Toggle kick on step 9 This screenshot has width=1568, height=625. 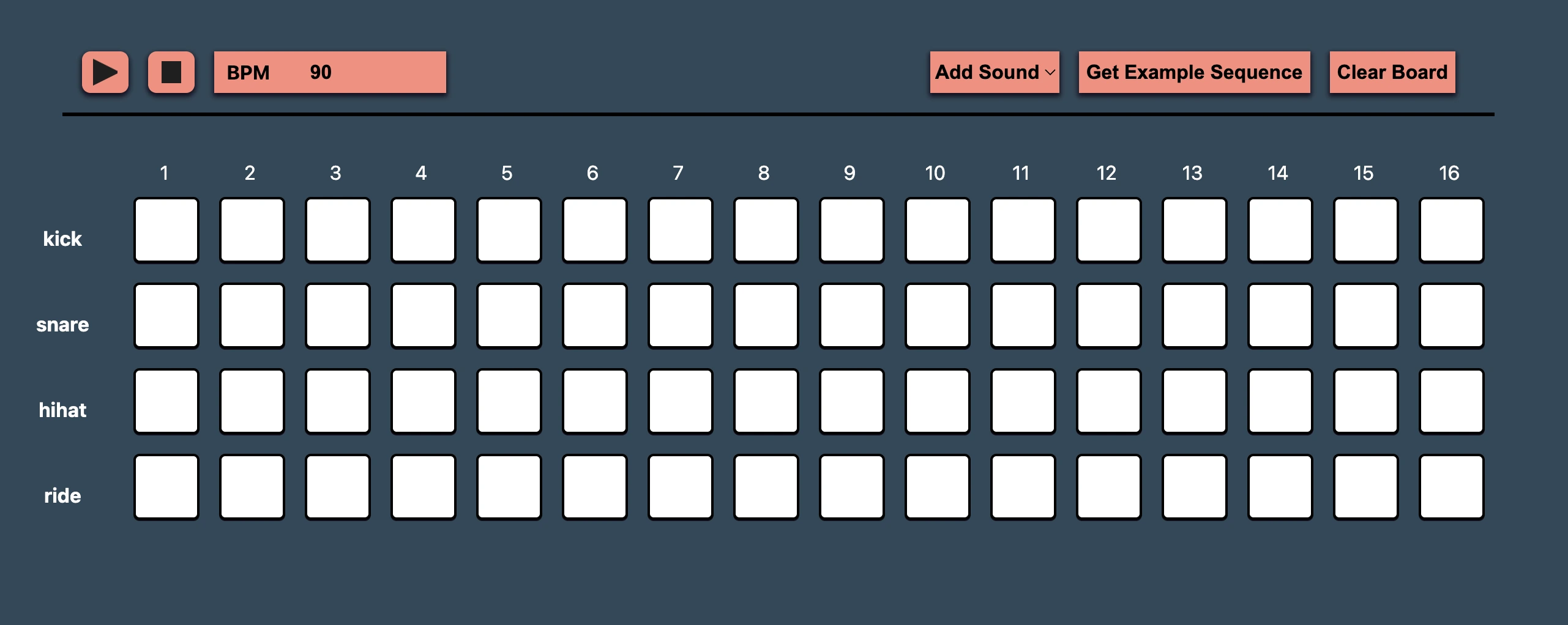[851, 230]
